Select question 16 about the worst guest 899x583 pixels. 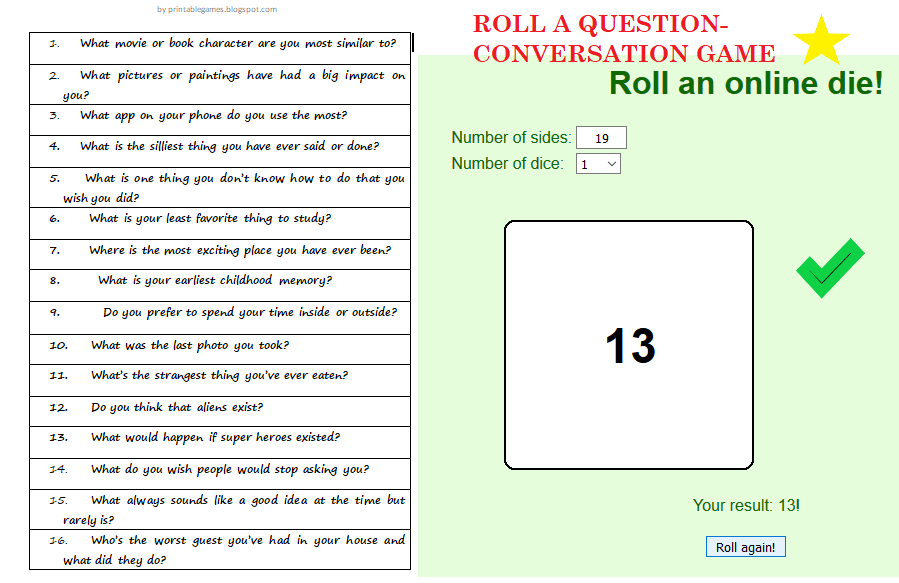(x=220, y=548)
